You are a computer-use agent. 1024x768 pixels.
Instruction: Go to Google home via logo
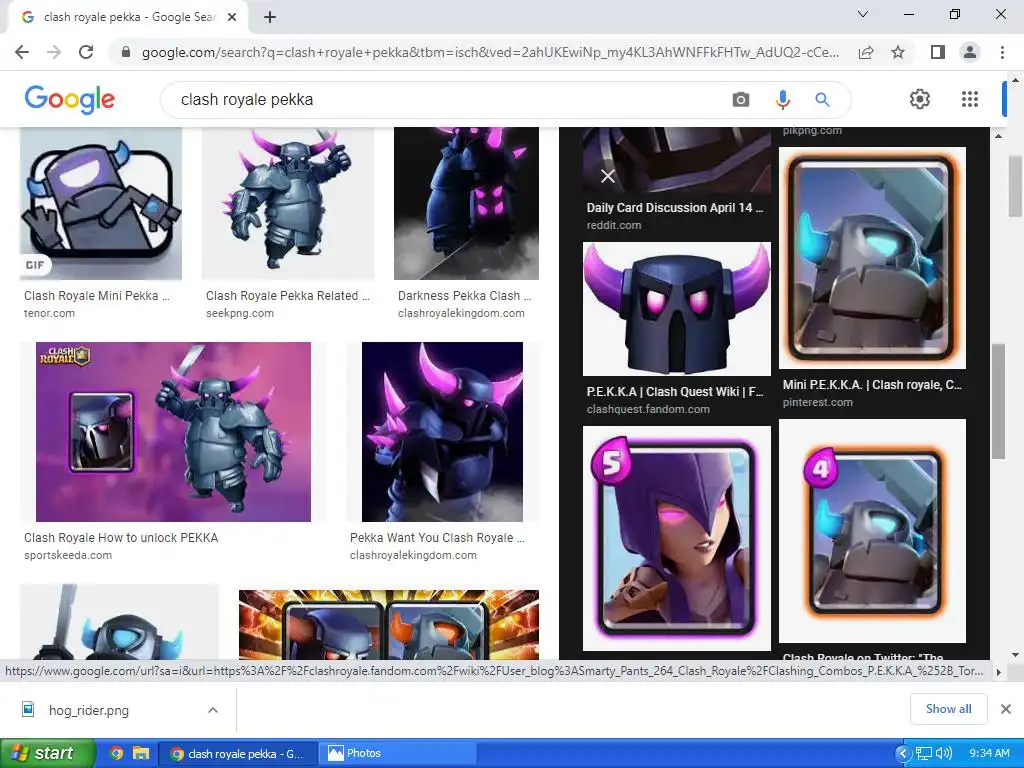[x=70, y=99]
